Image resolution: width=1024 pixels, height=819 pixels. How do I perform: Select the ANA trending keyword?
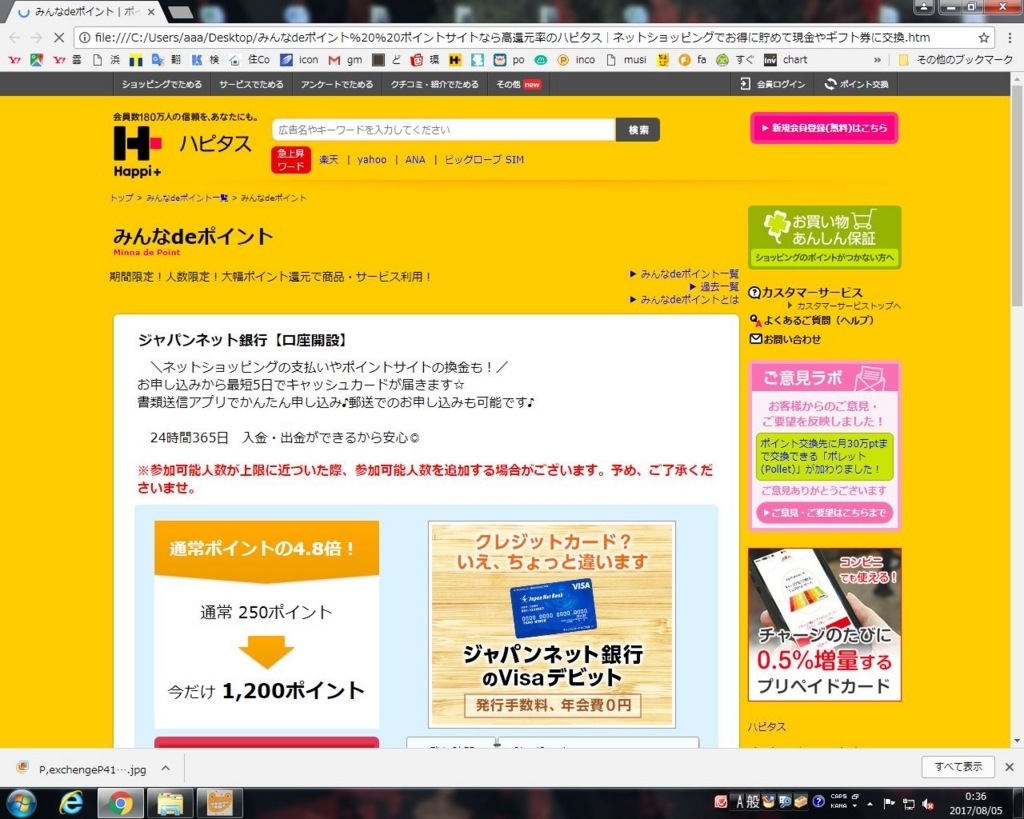[x=415, y=159]
